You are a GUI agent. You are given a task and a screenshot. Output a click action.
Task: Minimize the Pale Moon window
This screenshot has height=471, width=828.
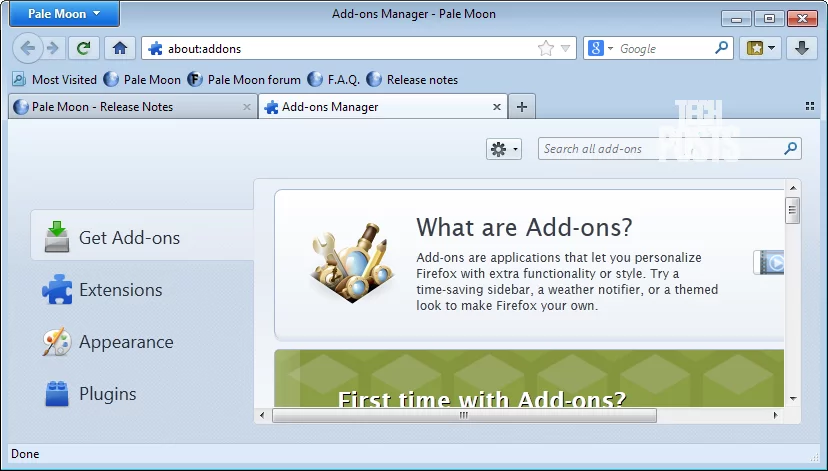tap(737, 19)
